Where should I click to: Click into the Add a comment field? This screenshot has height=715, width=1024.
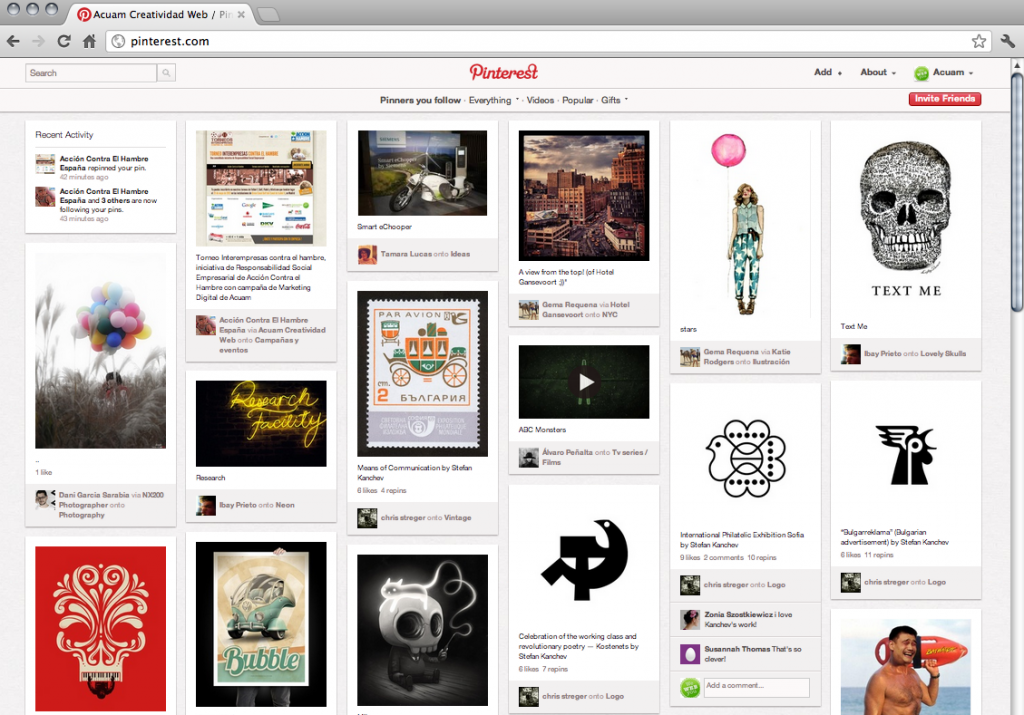(756, 687)
